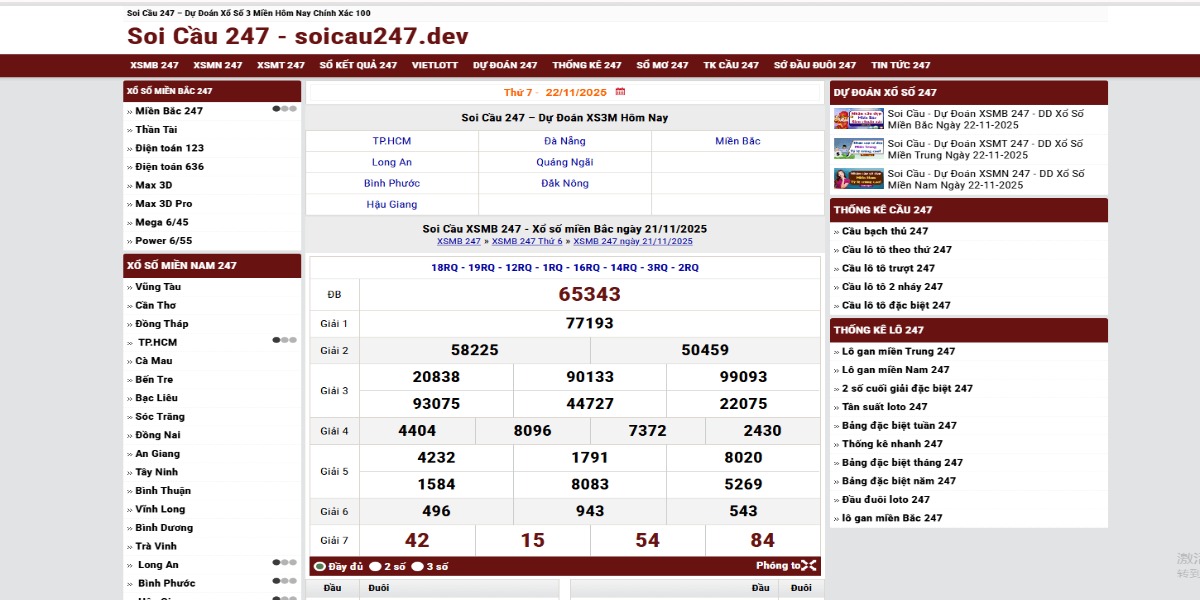Open the calendar icon beside the date
1200x600 pixels.
[x=620, y=92]
